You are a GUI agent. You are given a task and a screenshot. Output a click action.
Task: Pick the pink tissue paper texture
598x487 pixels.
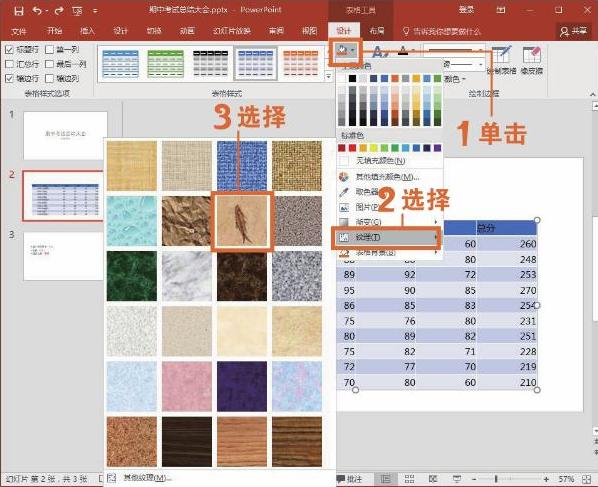pyautogui.click(x=186, y=386)
